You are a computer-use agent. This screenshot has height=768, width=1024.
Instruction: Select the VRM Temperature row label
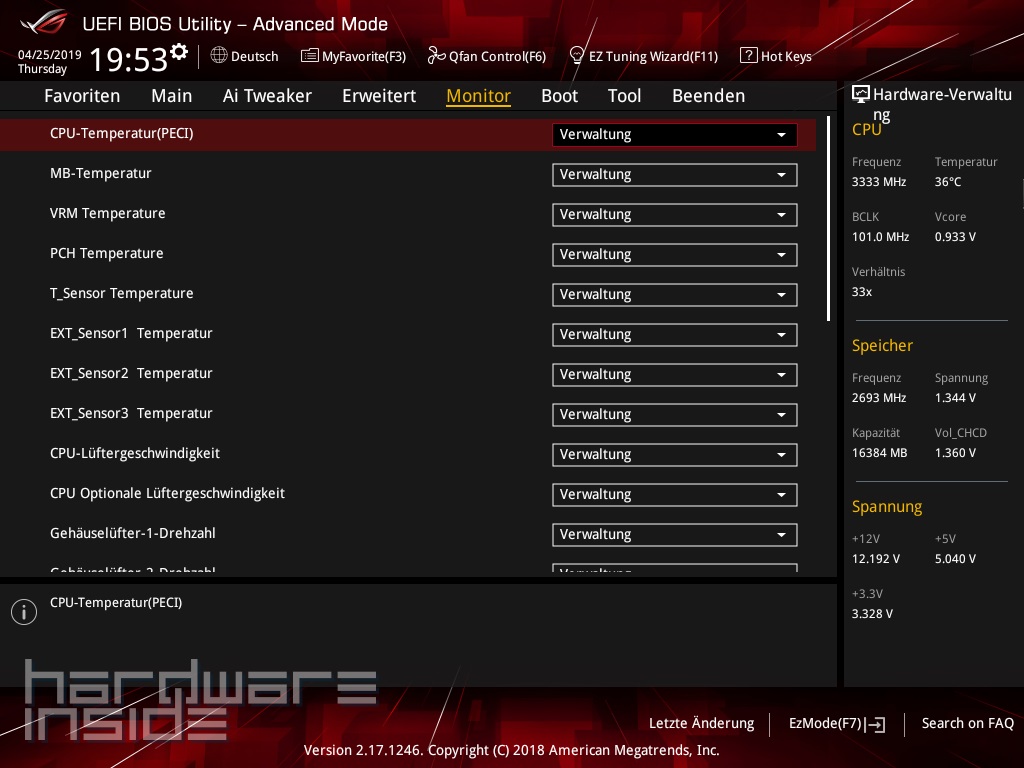108,213
